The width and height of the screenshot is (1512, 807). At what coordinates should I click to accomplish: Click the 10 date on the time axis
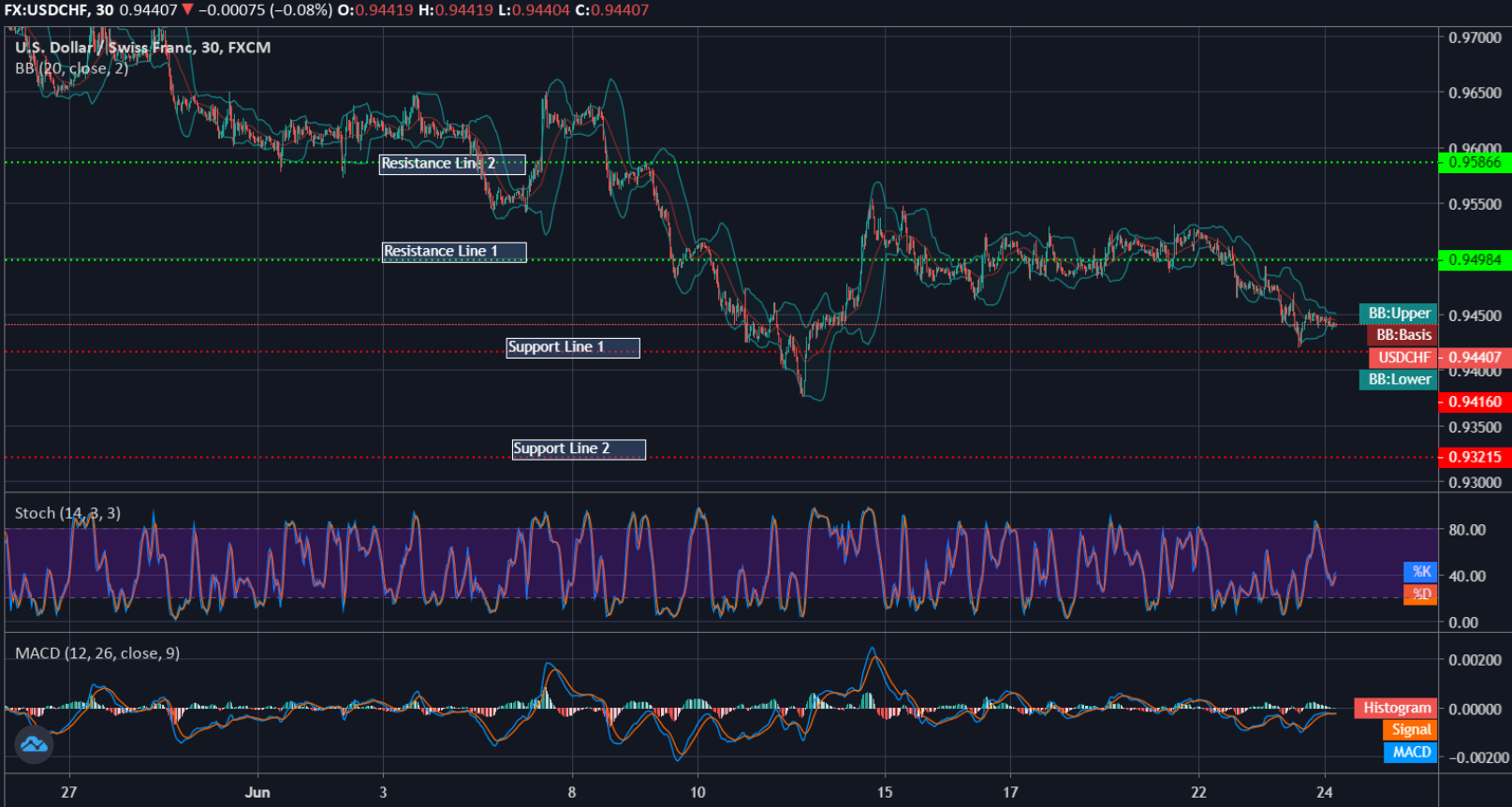coord(697,793)
